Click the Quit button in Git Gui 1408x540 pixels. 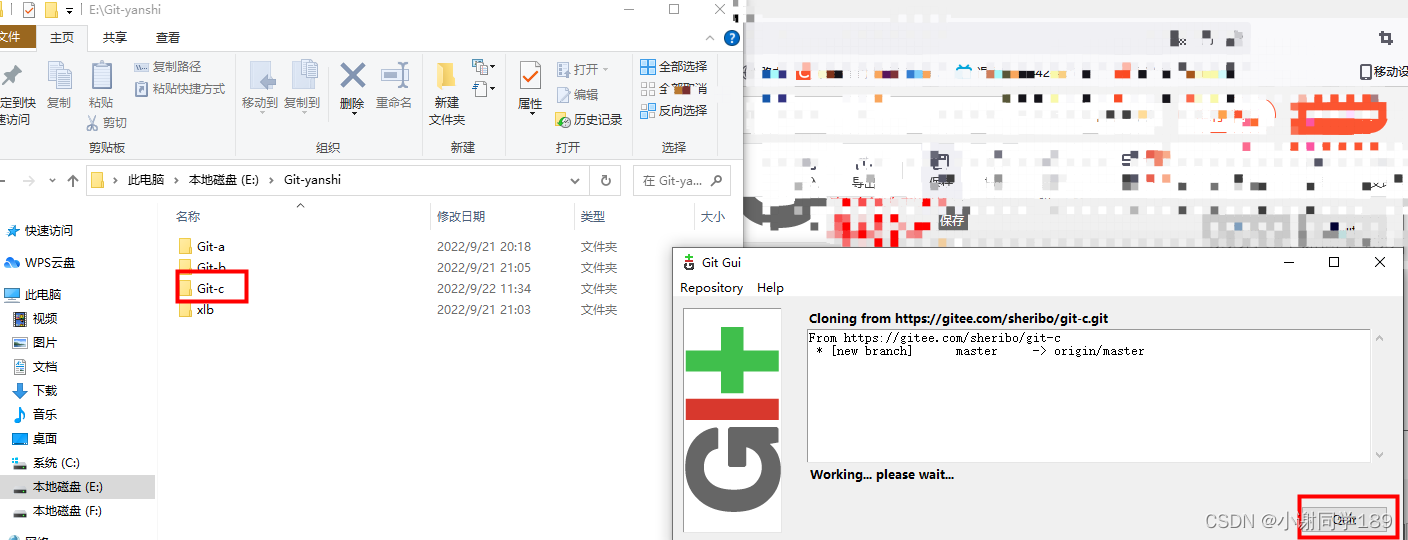1346,519
